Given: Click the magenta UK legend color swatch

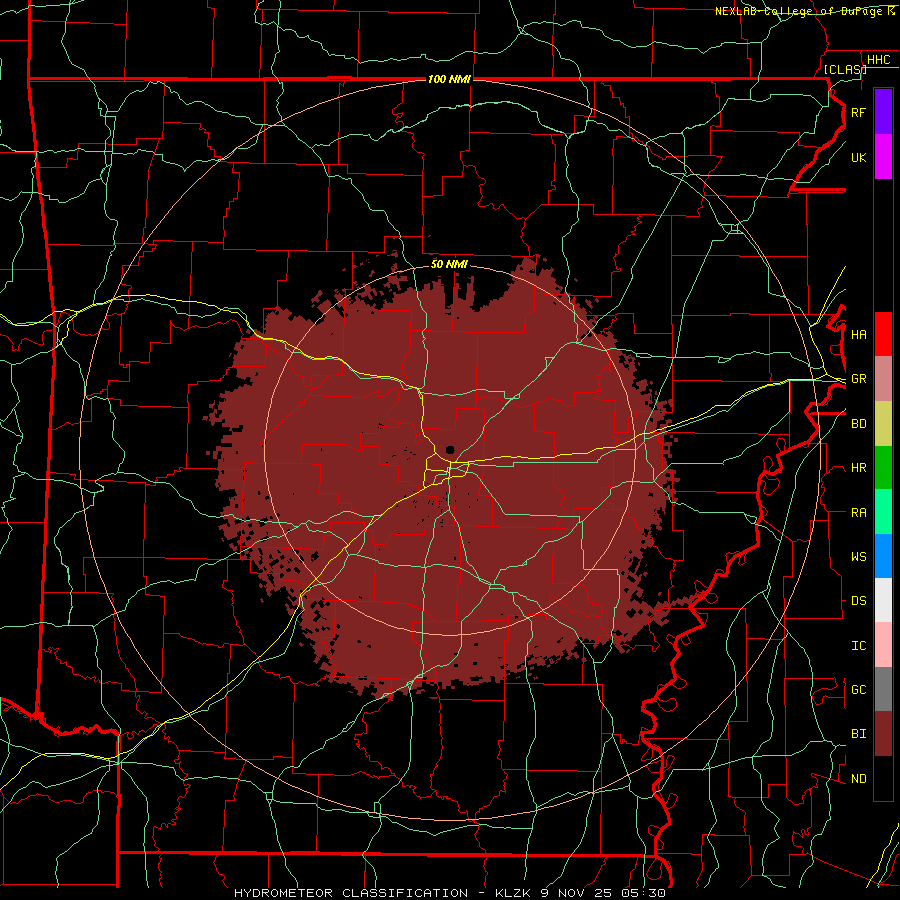Looking at the screenshot, I should click(883, 157).
